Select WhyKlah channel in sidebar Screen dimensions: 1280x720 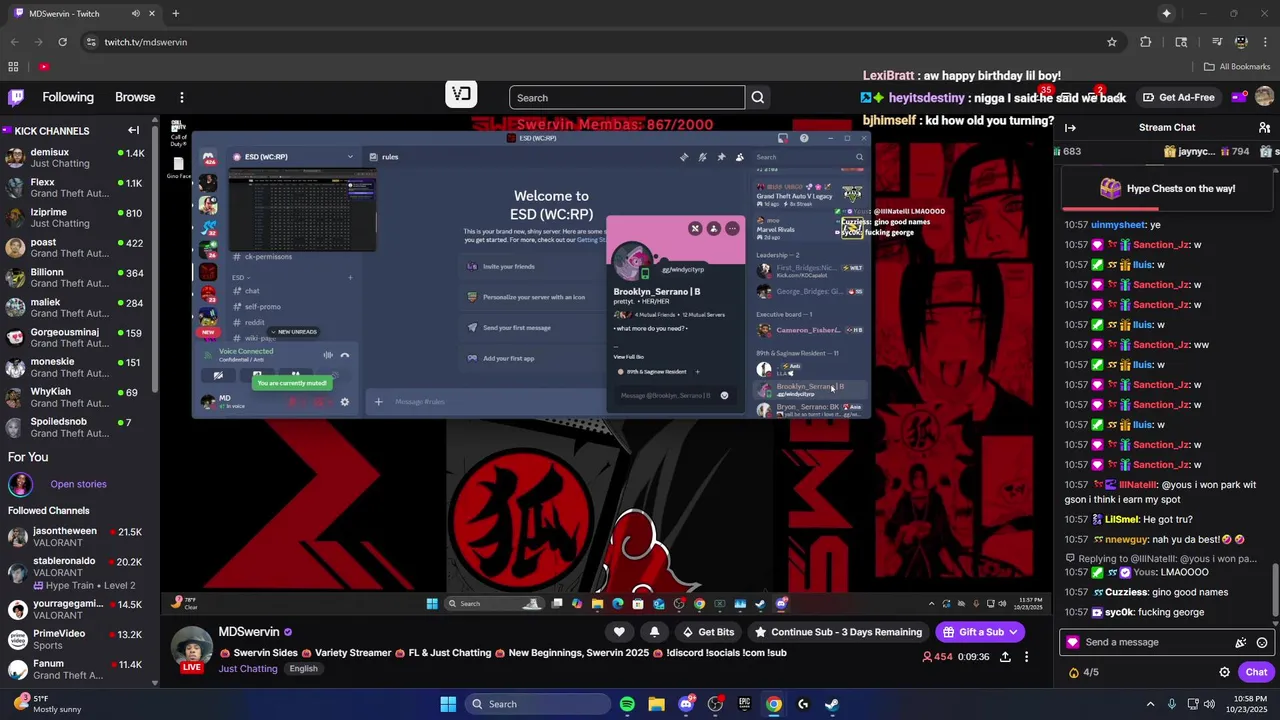pos(76,398)
